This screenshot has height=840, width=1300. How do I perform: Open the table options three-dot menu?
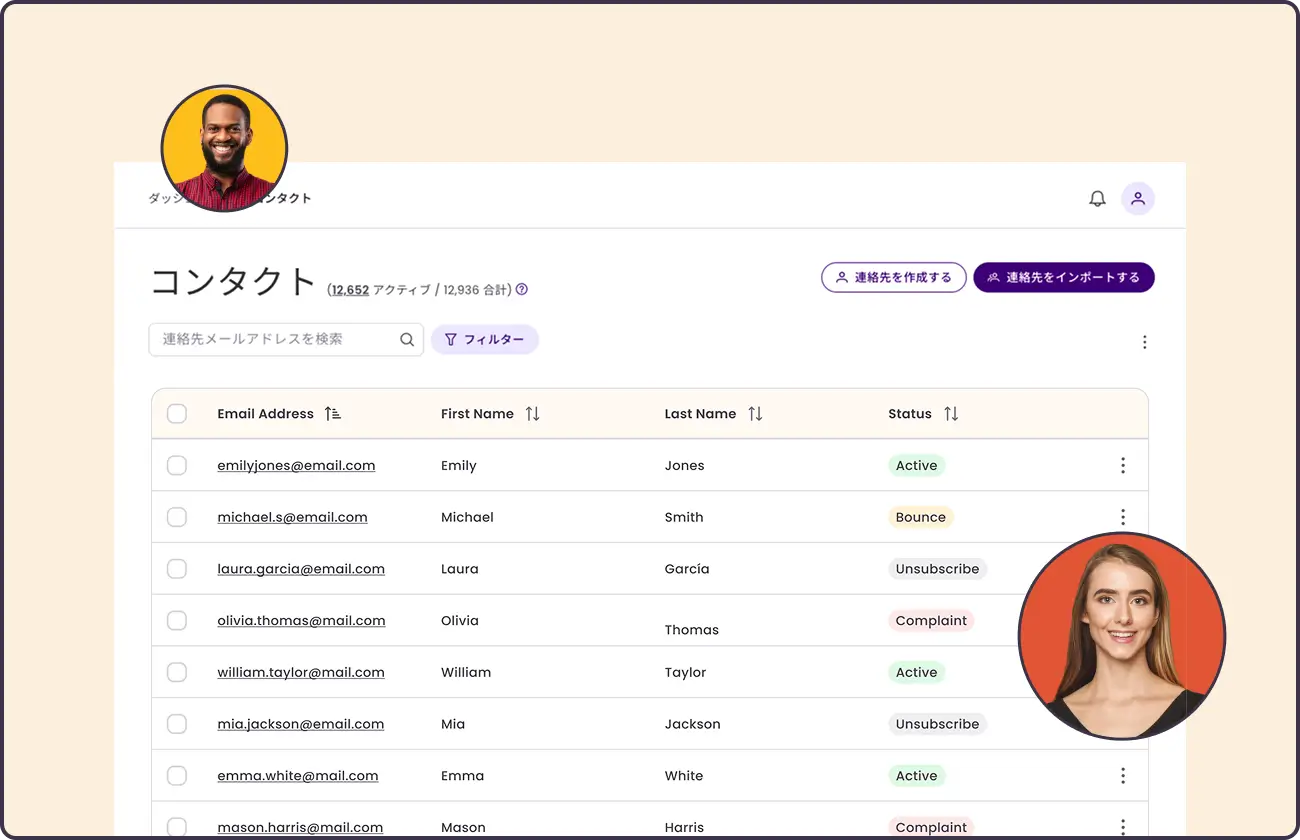1144,342
